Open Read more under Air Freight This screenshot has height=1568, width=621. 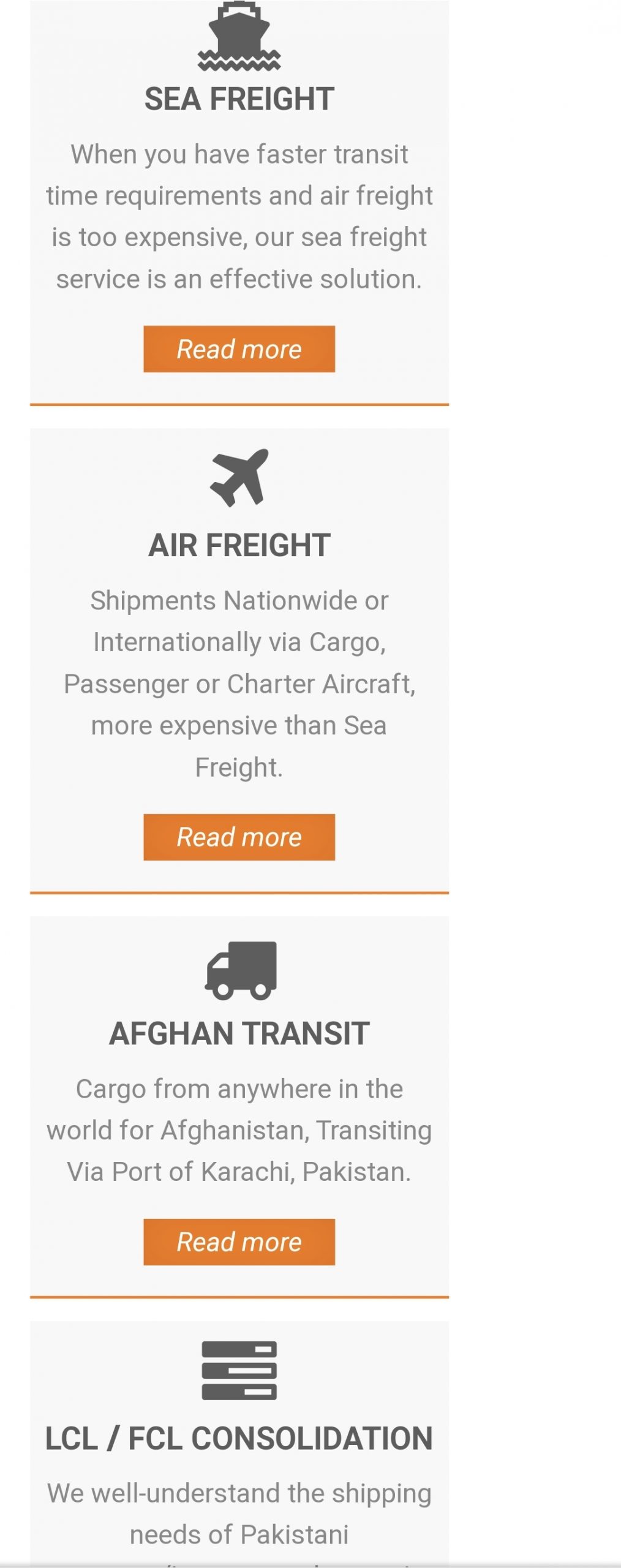[x=239, y=837]
